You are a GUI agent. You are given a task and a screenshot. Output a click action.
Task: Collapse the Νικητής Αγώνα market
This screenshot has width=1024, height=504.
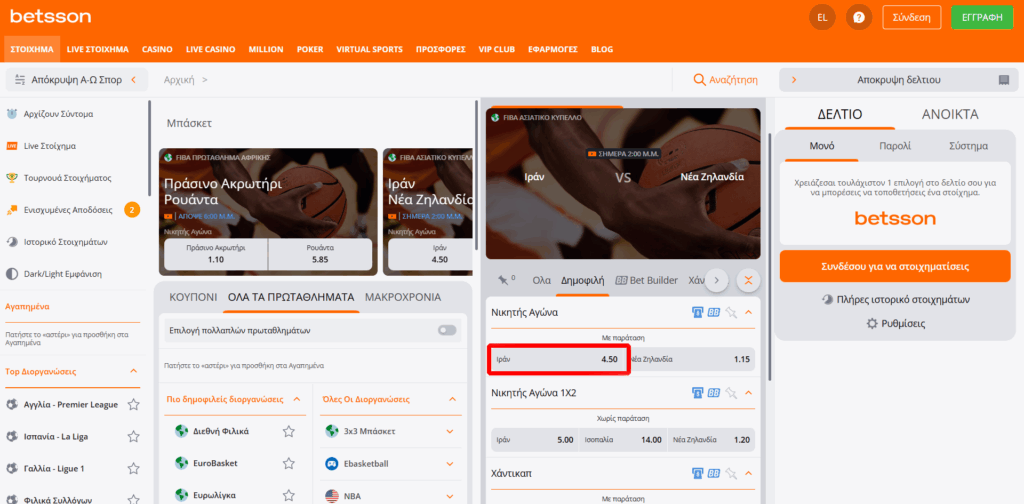pos(748,313)
